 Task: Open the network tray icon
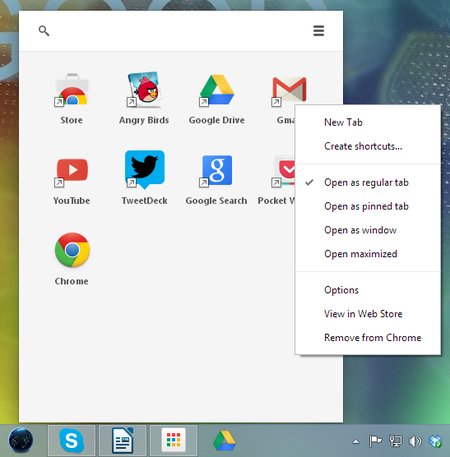pyautogui.click(x=396, y=441)
